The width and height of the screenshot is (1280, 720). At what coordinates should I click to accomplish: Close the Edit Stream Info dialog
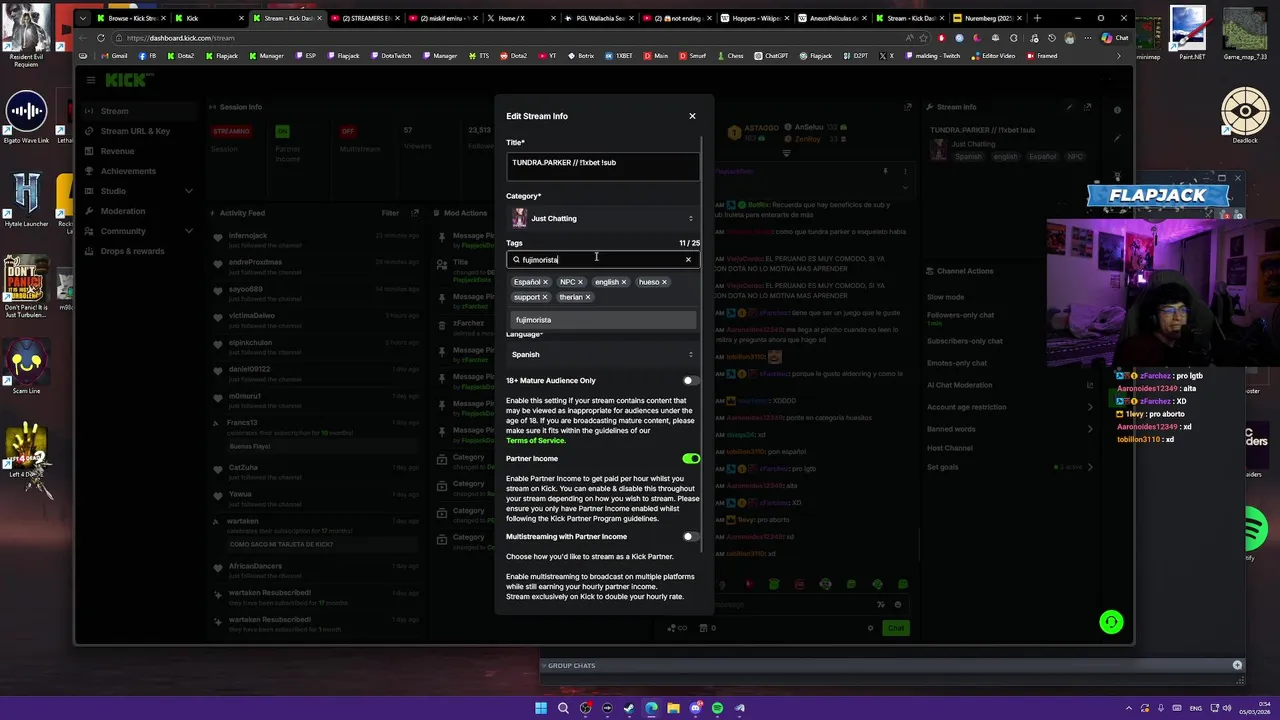click(x=692, y=116)
